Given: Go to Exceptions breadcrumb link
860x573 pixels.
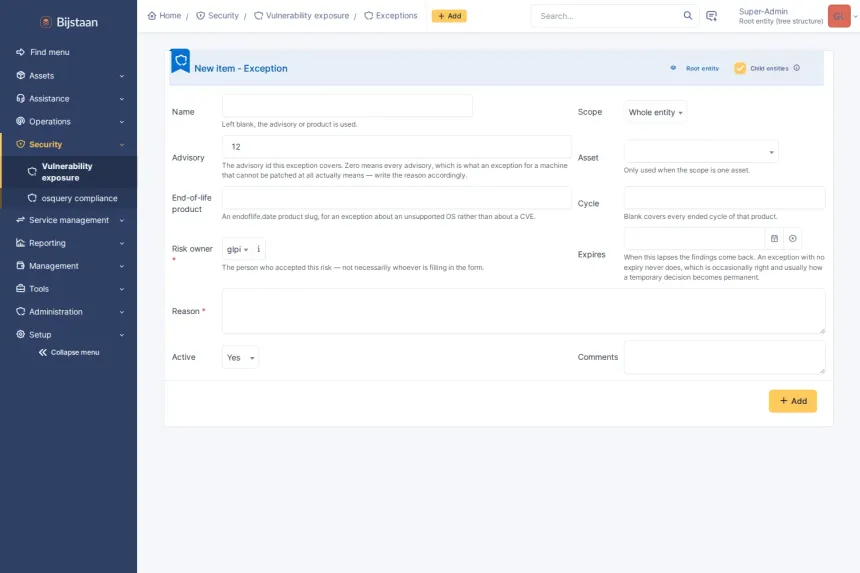Looking at the screenshot, I should pyautogui.click(x=391, y=15).
